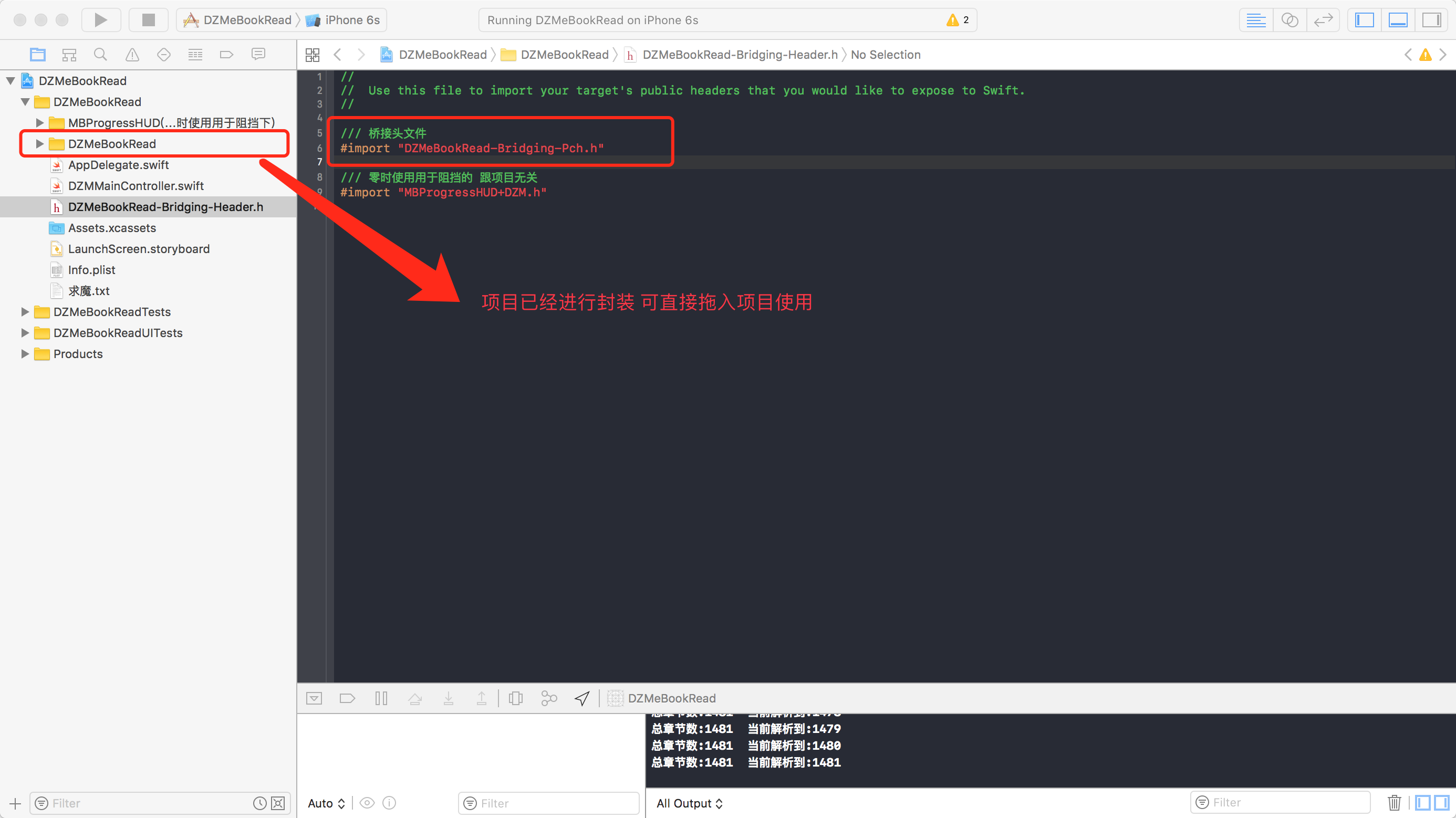Click the filter input field in navigator
The image size is (1456, 818).
(x=155, y=802)
